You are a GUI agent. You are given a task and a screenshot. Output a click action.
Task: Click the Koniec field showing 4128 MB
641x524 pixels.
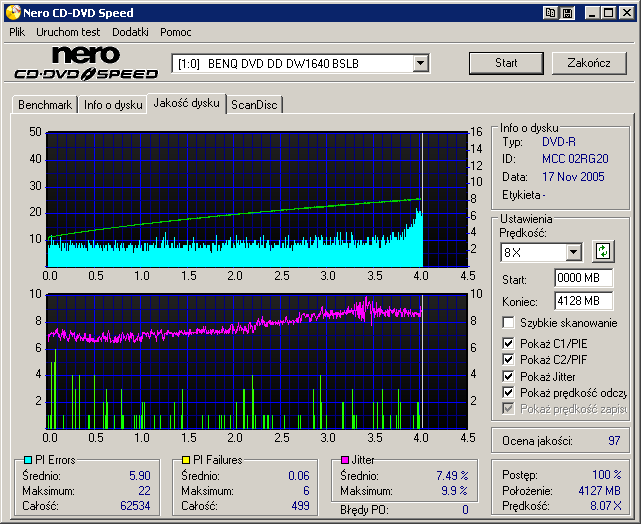click(x=583, y=301)
